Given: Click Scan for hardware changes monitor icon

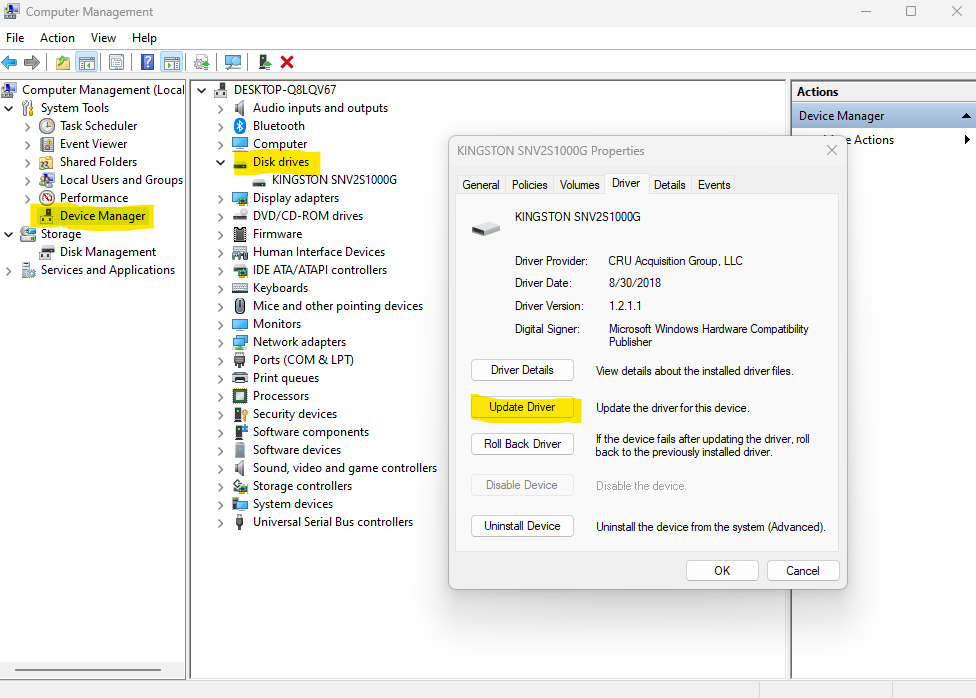Looking at the screenshot, I should [233, 62].
